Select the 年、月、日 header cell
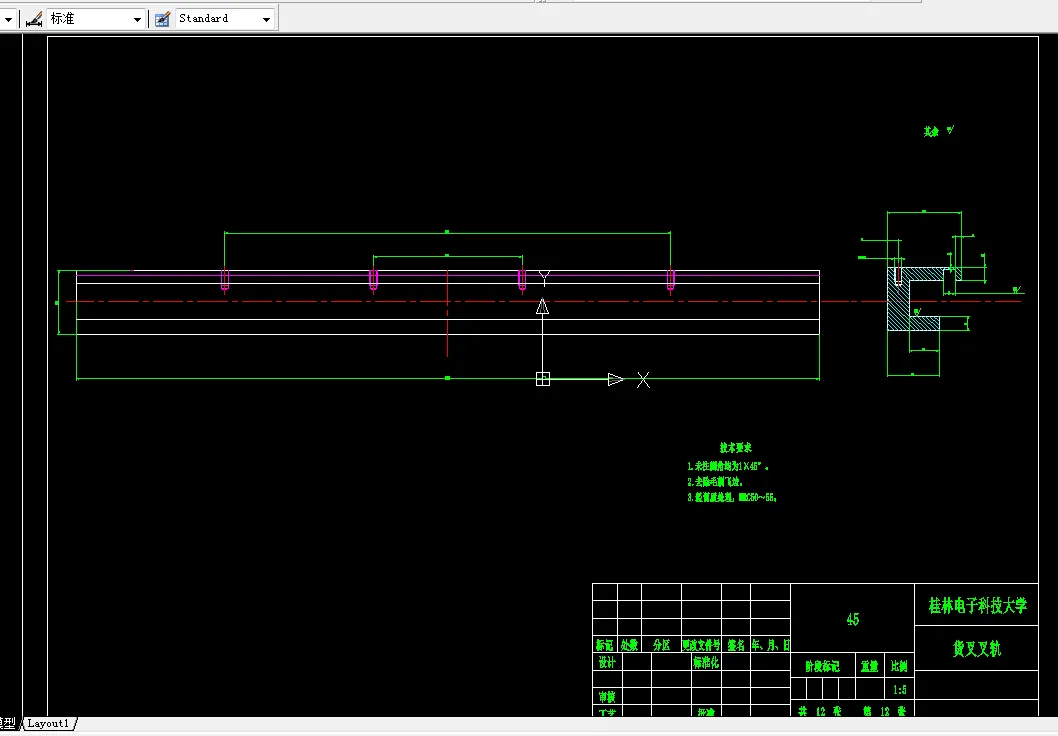This screenshot has width=1058, height=736. point(770,645)
